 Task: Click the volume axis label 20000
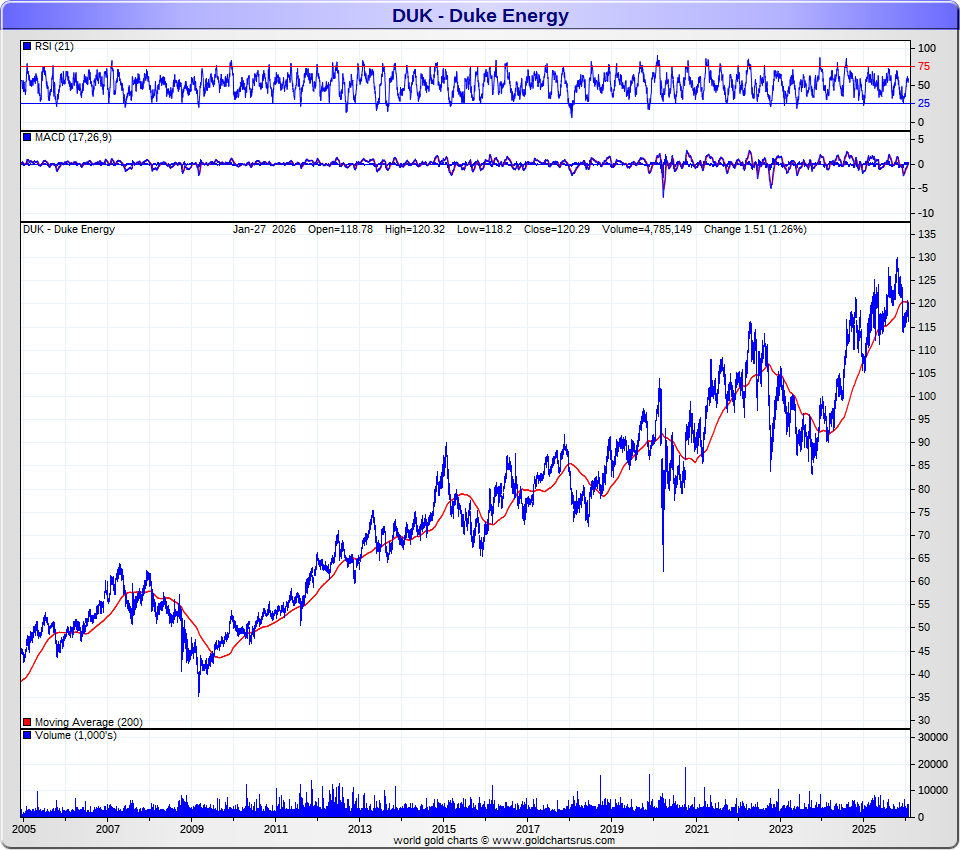click(x=932, y=764)
